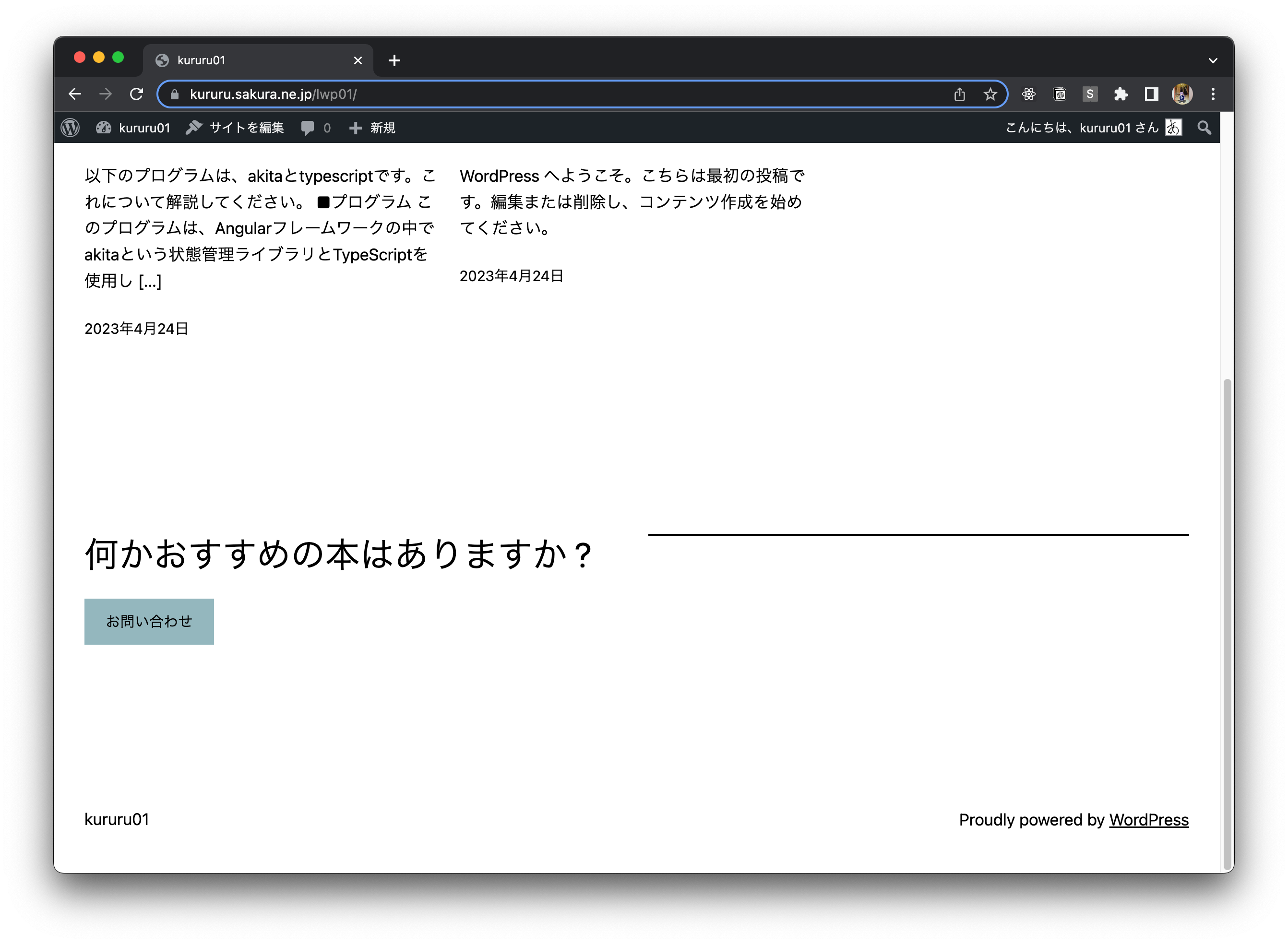Click the 新規 plus icon
Image resolution: width=1288 pixels, height=944 pixels.
[x=356, y=128]
